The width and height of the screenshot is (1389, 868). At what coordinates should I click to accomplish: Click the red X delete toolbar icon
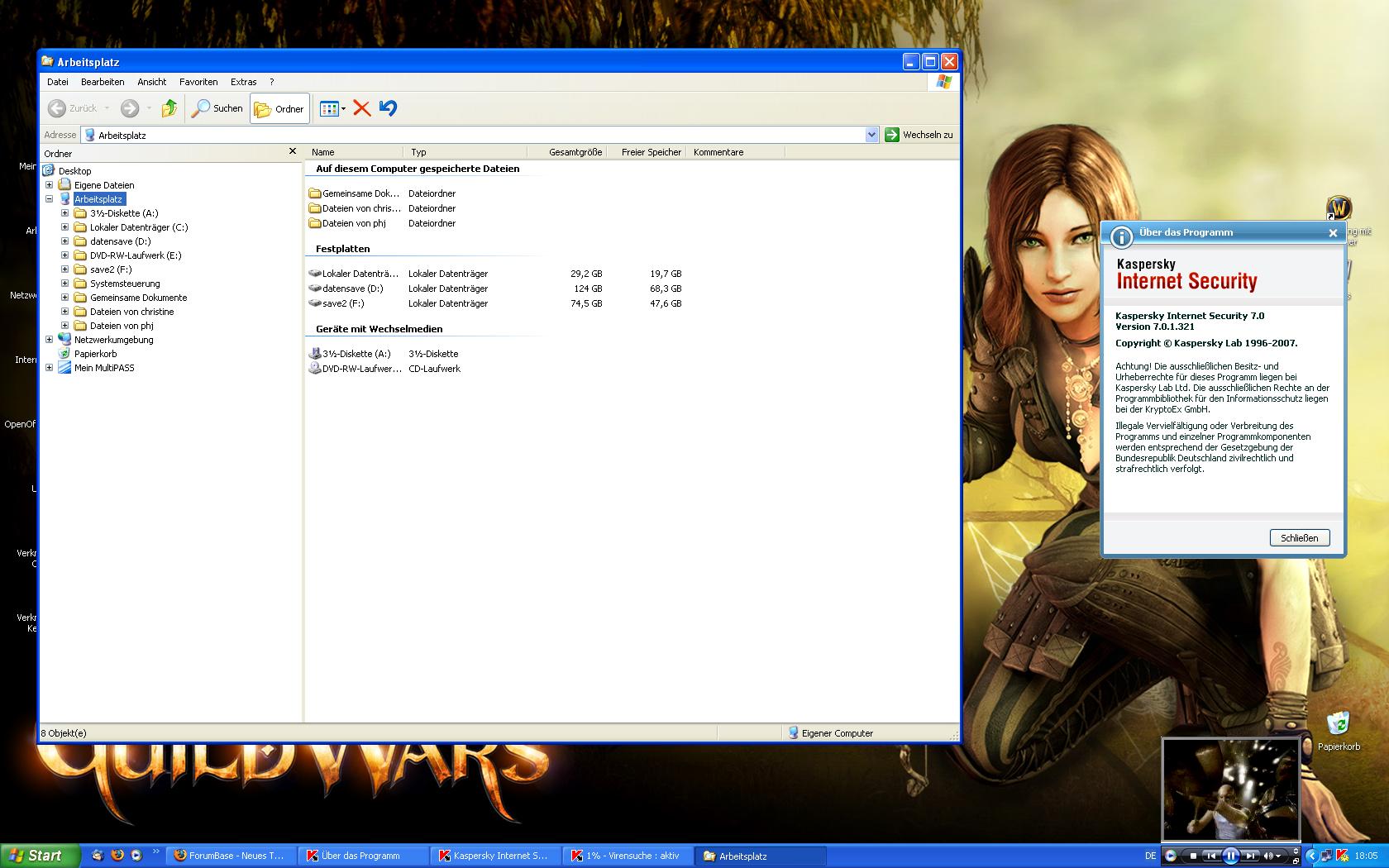click(x=361, y=108)
